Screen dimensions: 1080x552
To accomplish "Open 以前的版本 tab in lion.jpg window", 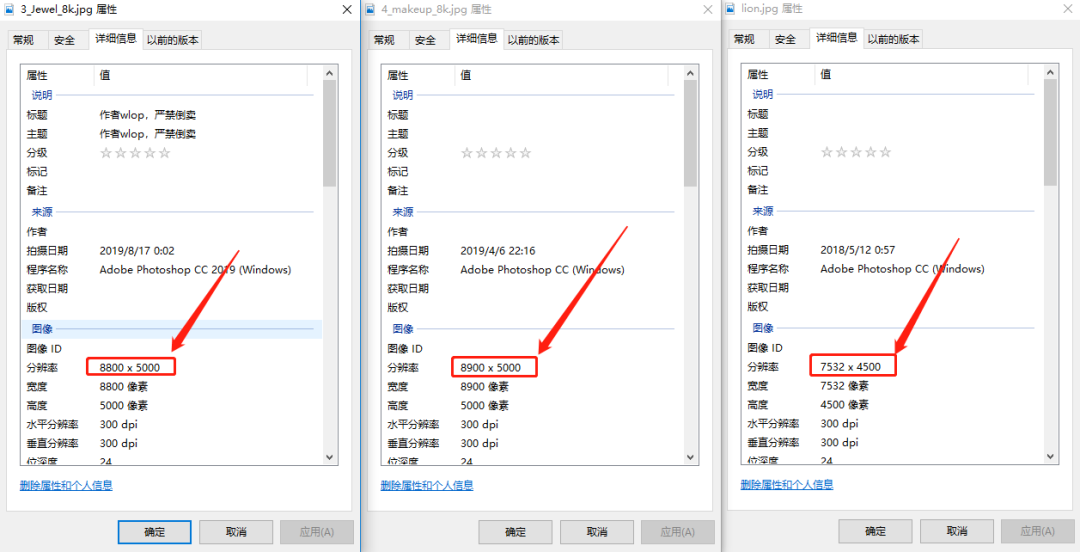I will pos(893,39).
